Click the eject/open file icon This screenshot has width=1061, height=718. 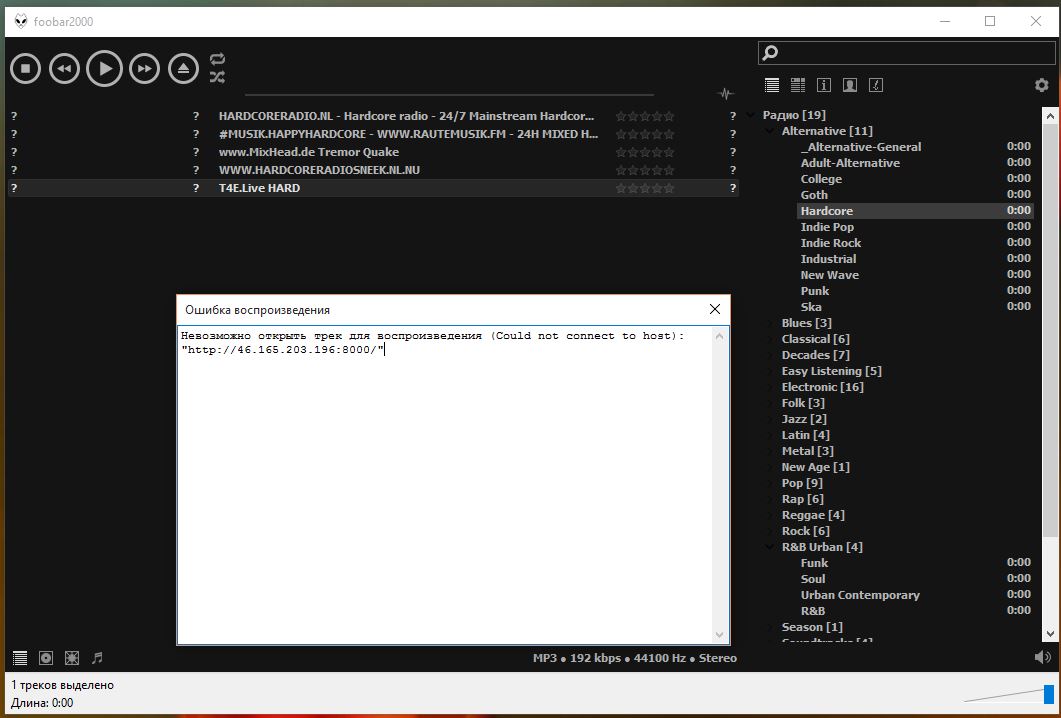point(183,68)
